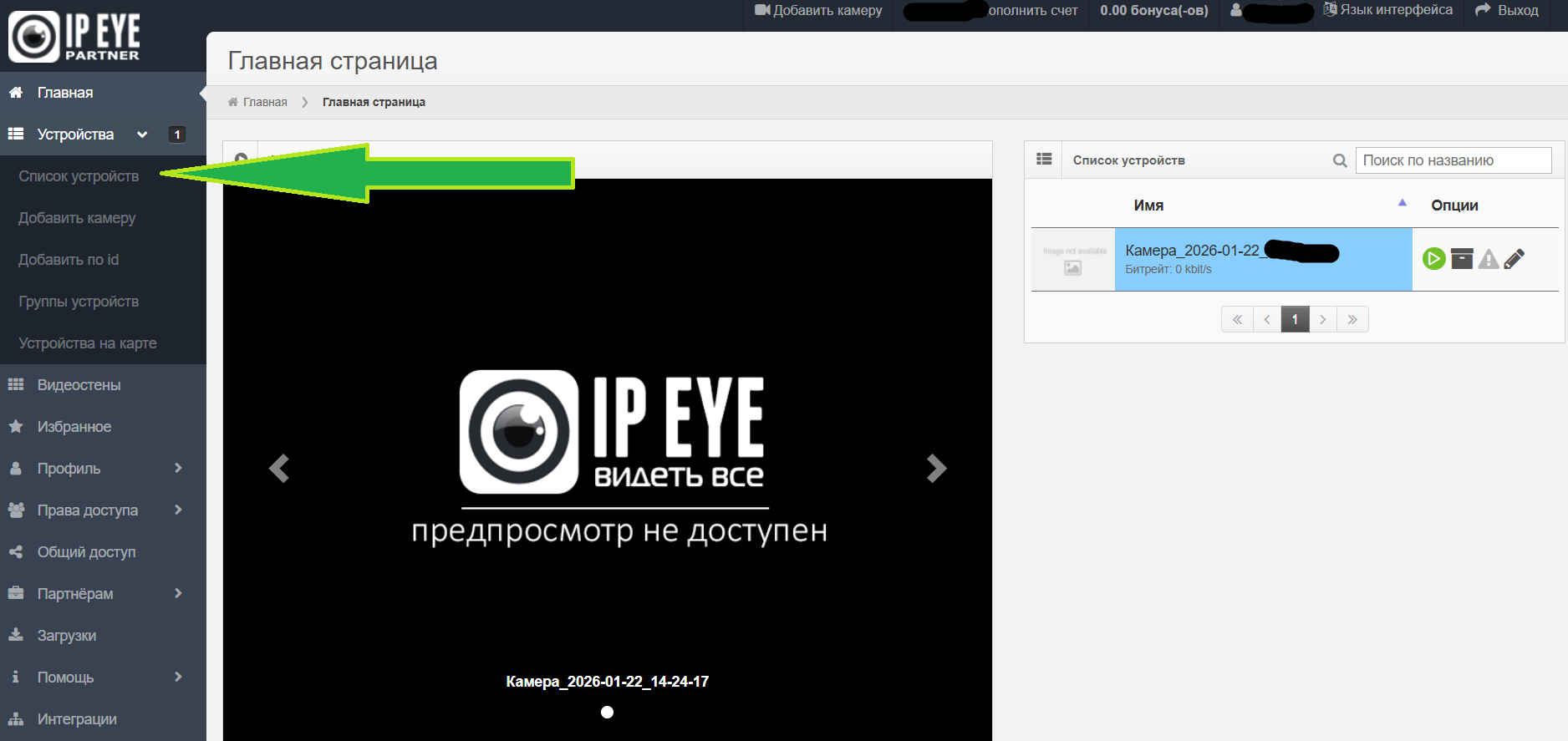Open Видеостены from the sidebar
The height and width of the screenshot is (741, 1568).
(79, 385)
